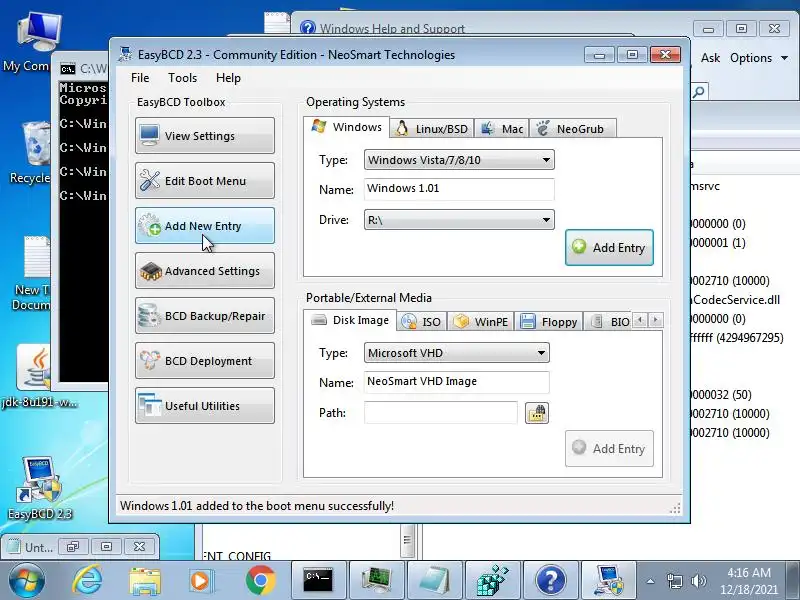Viewport: 800px width, 600px height.
Task: Open Advanced Settings section
Action: [205, 270]
